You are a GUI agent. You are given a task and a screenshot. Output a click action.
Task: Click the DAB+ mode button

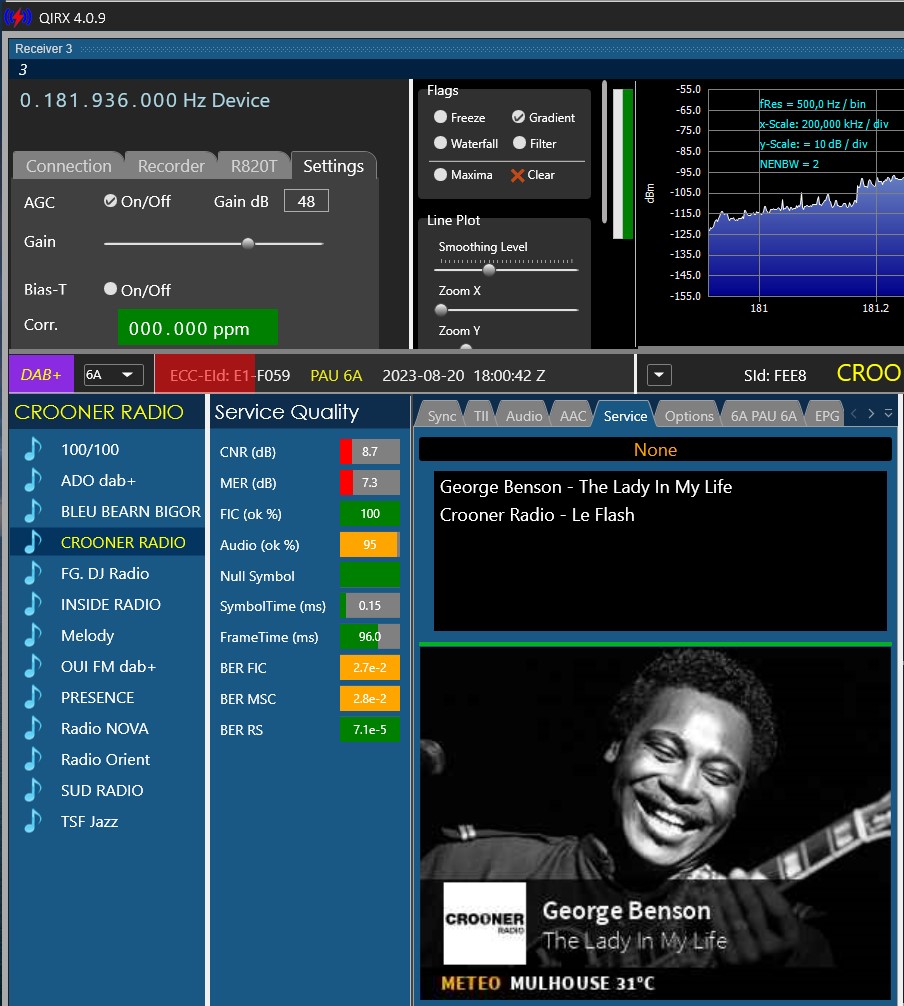click(x=41, y=375)
